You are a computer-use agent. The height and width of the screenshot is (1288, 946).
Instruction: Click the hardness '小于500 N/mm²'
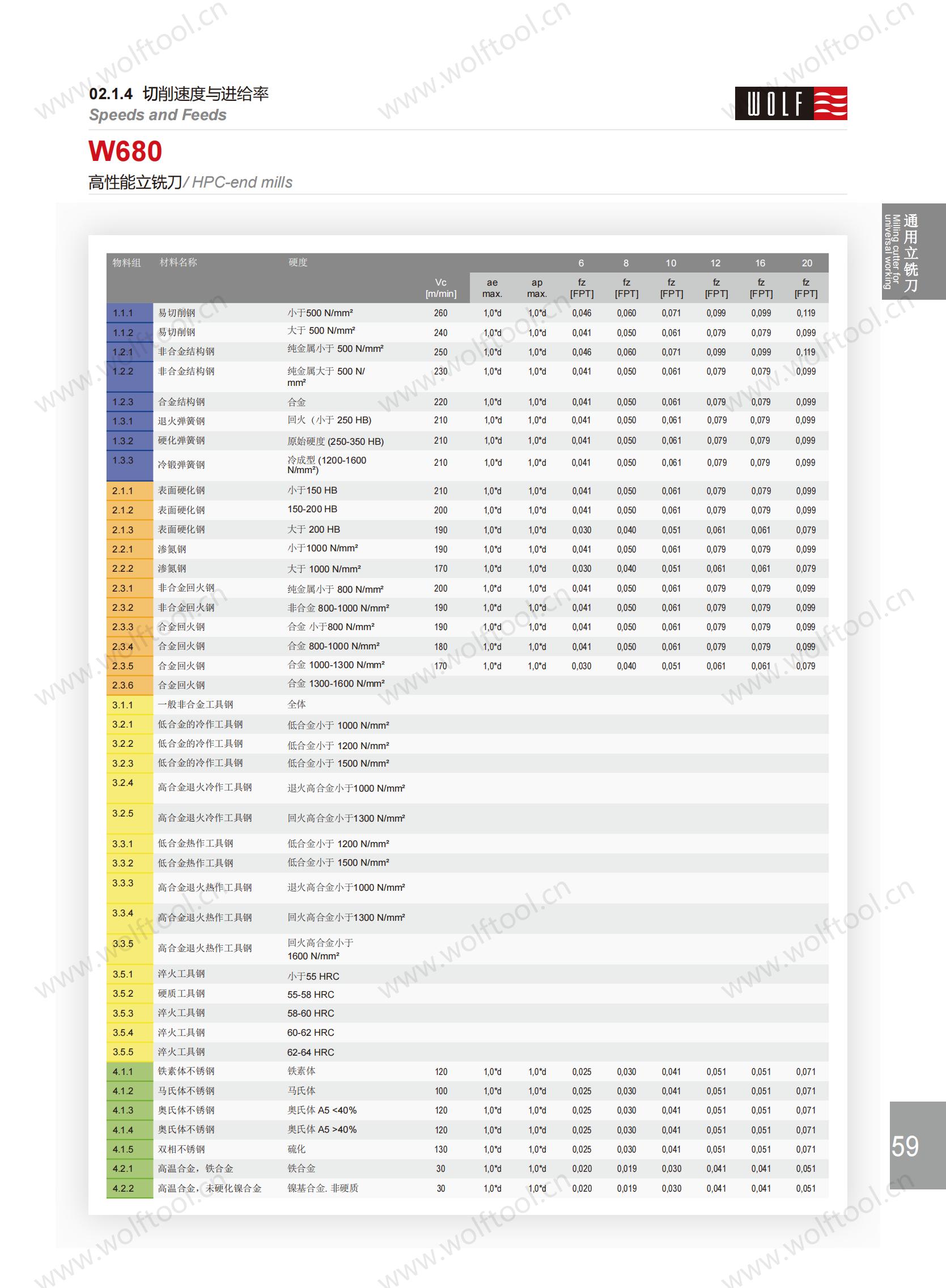click(x=320, y=313)
